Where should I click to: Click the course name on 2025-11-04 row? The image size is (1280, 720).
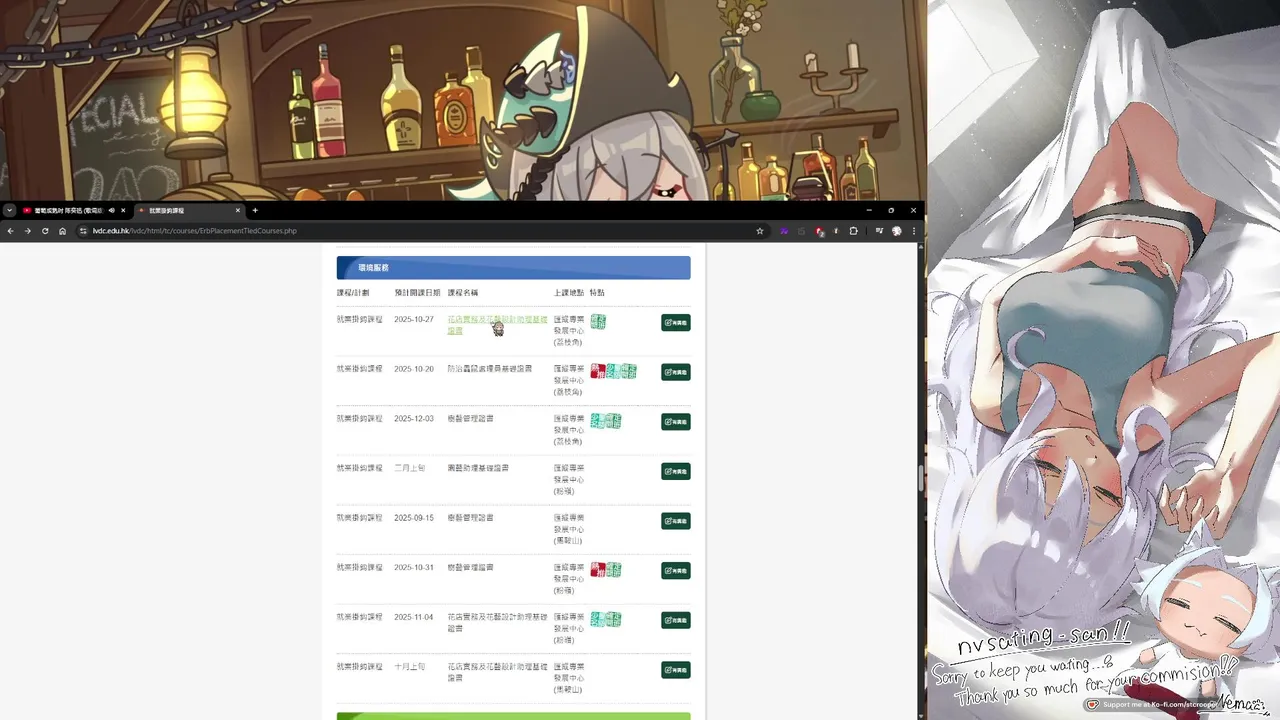(x=497, y=622)
